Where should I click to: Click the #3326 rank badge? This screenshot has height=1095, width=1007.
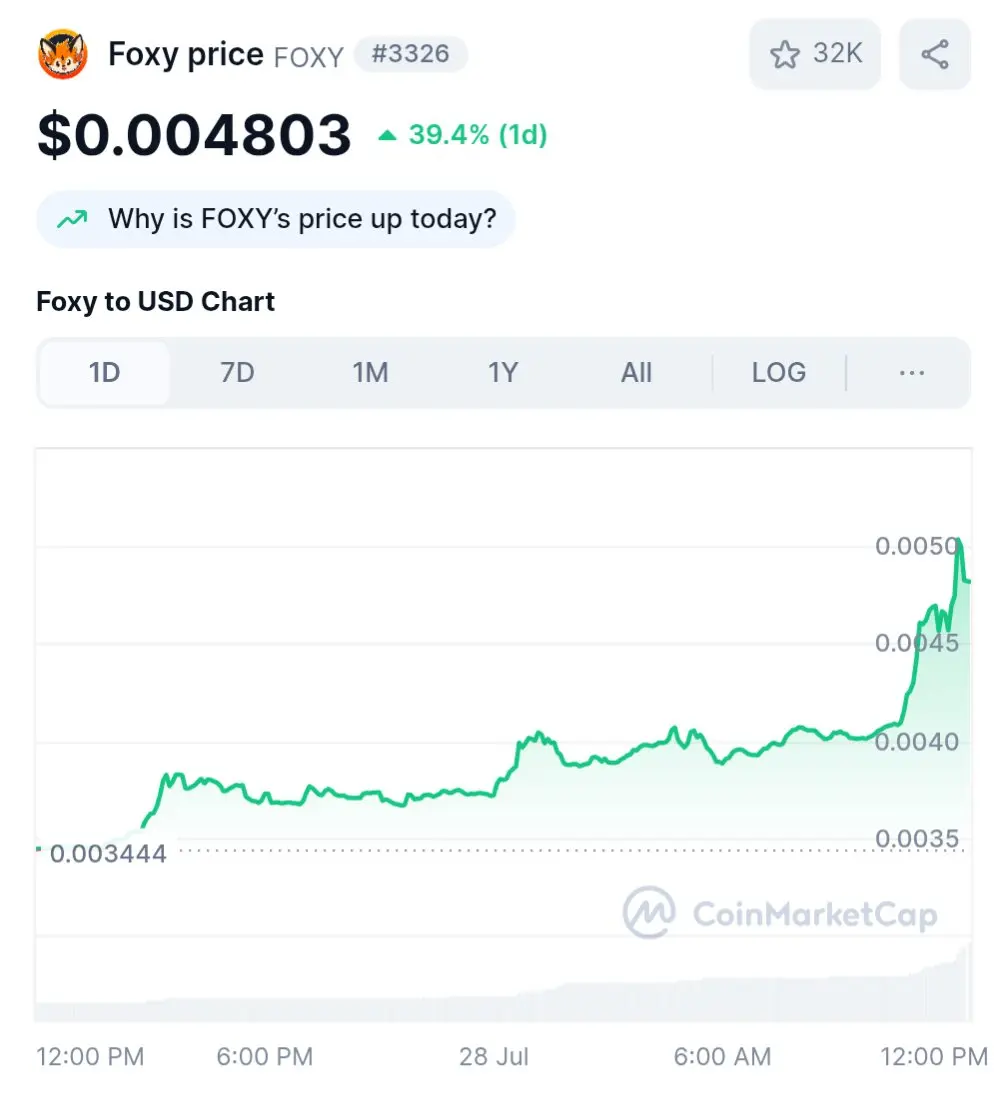[411, 54]
